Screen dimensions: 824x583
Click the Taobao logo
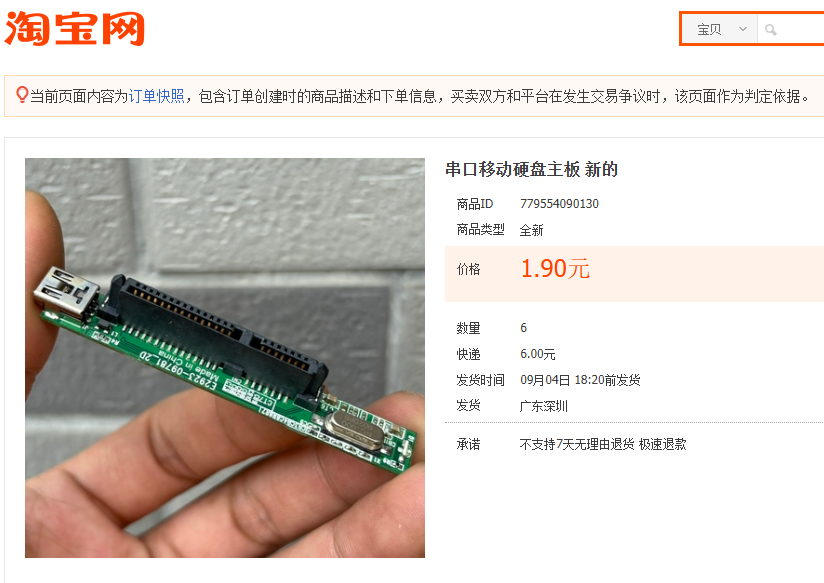click(74, 28)
